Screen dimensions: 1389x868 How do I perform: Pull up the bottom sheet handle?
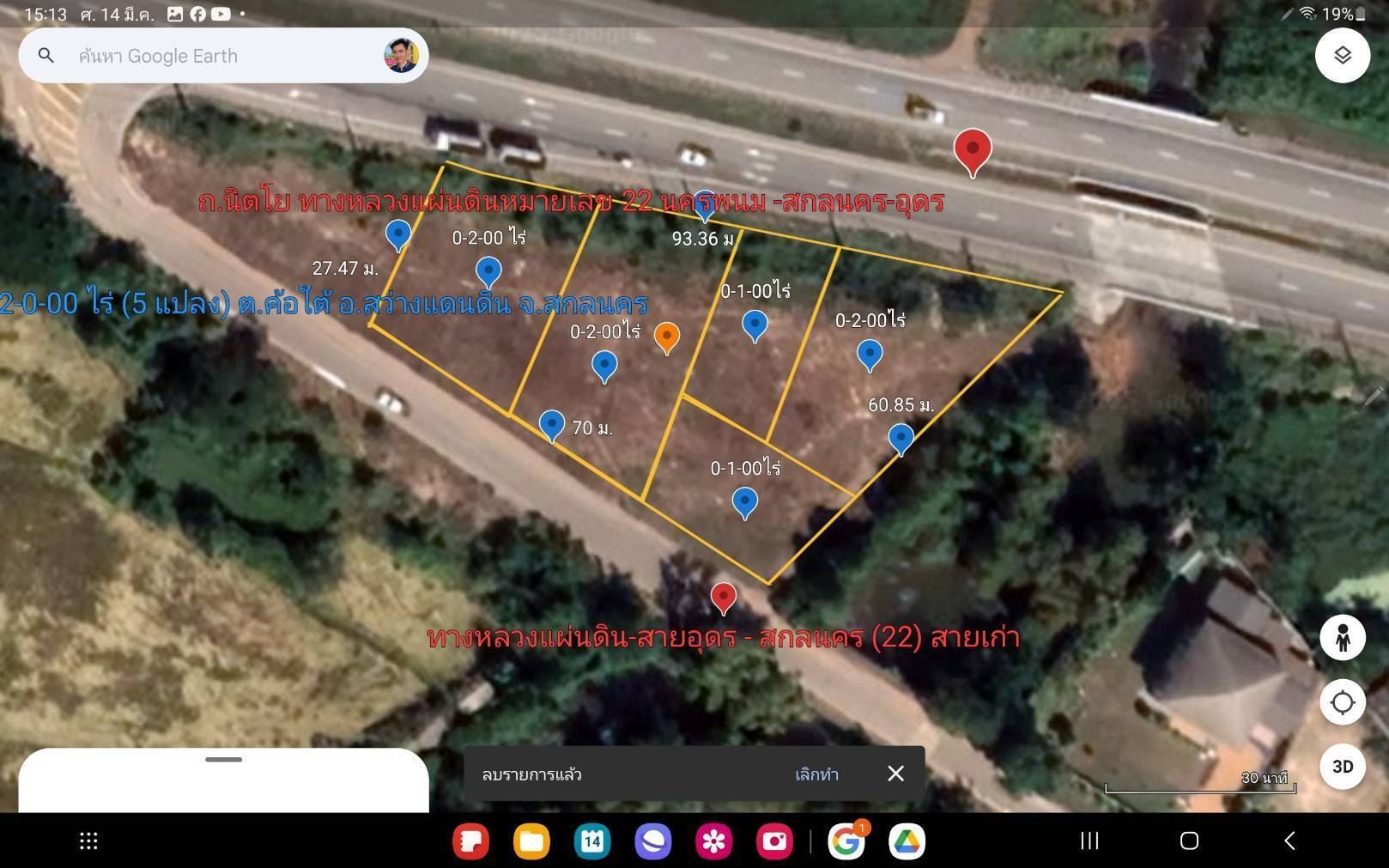223,760
